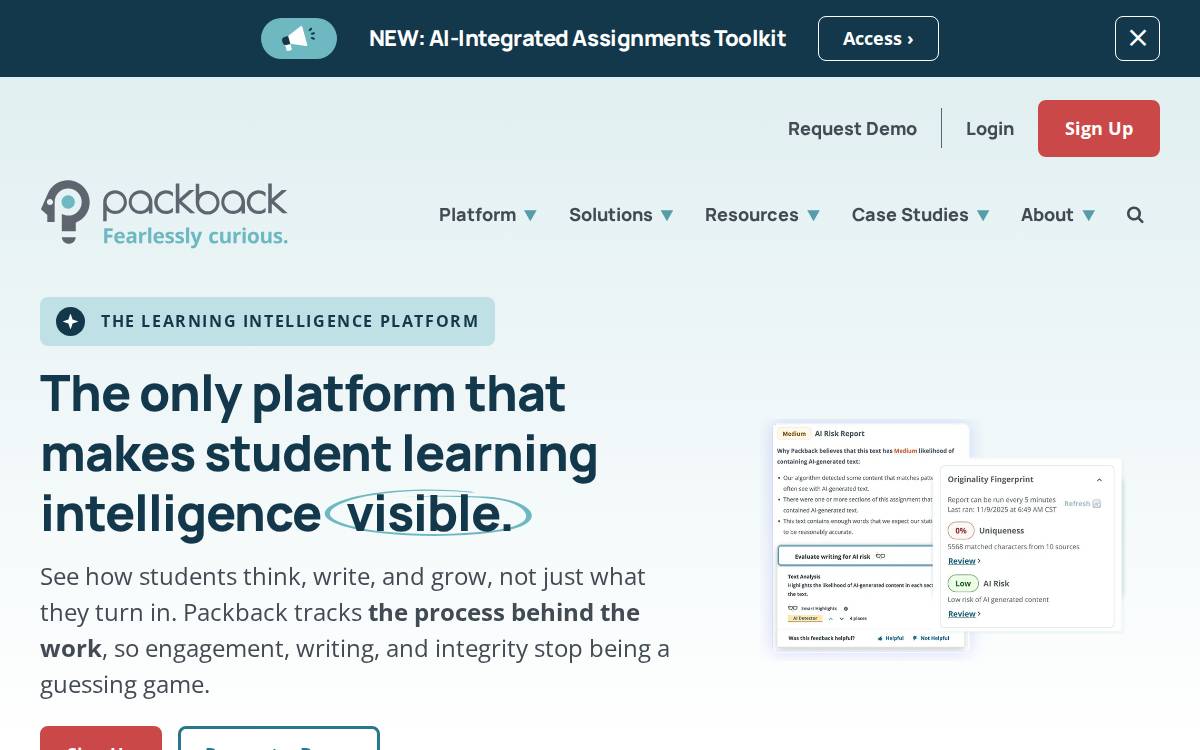Image resolution: width=1200 pixels, height=750 pixels.
Task: Click 'Last ran: 11/9/2025' report text
Action: coord(1002,509)
